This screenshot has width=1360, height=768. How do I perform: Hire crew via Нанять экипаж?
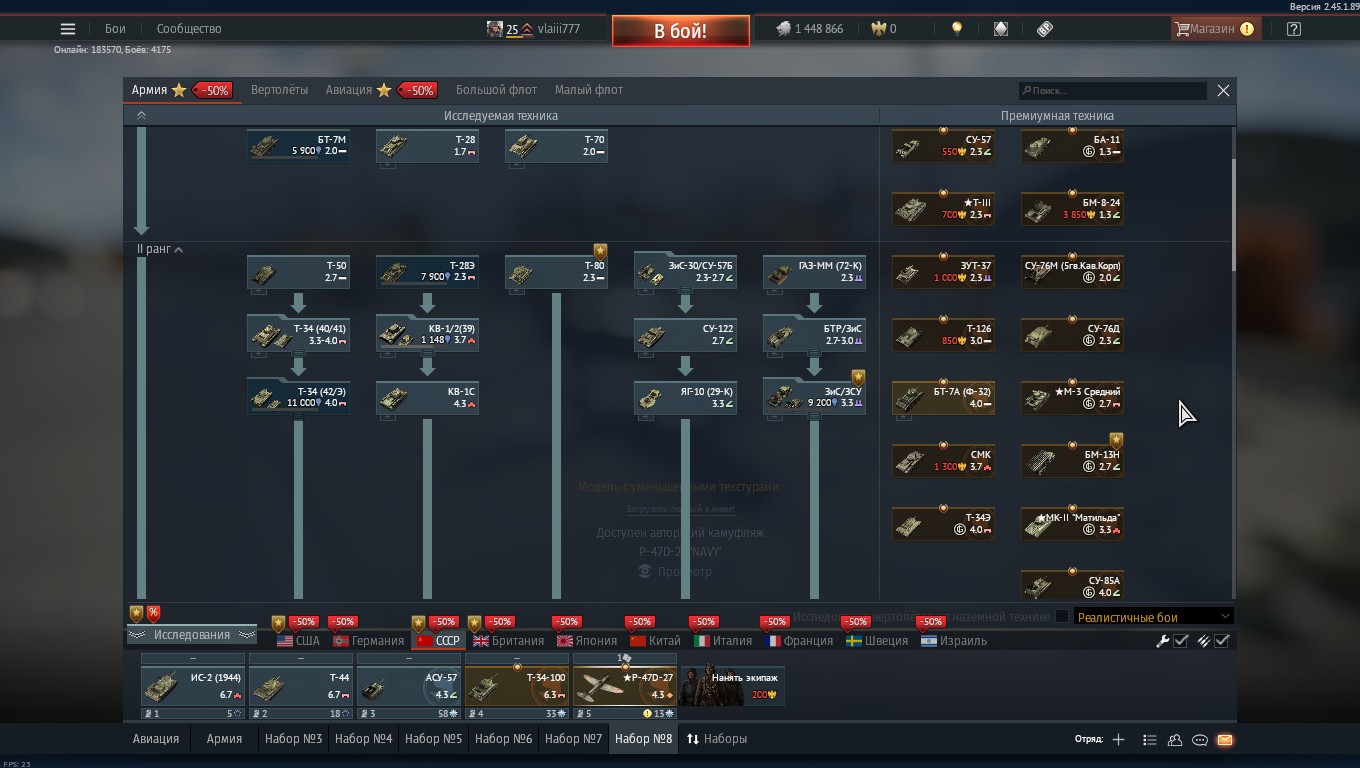point(733,686)
